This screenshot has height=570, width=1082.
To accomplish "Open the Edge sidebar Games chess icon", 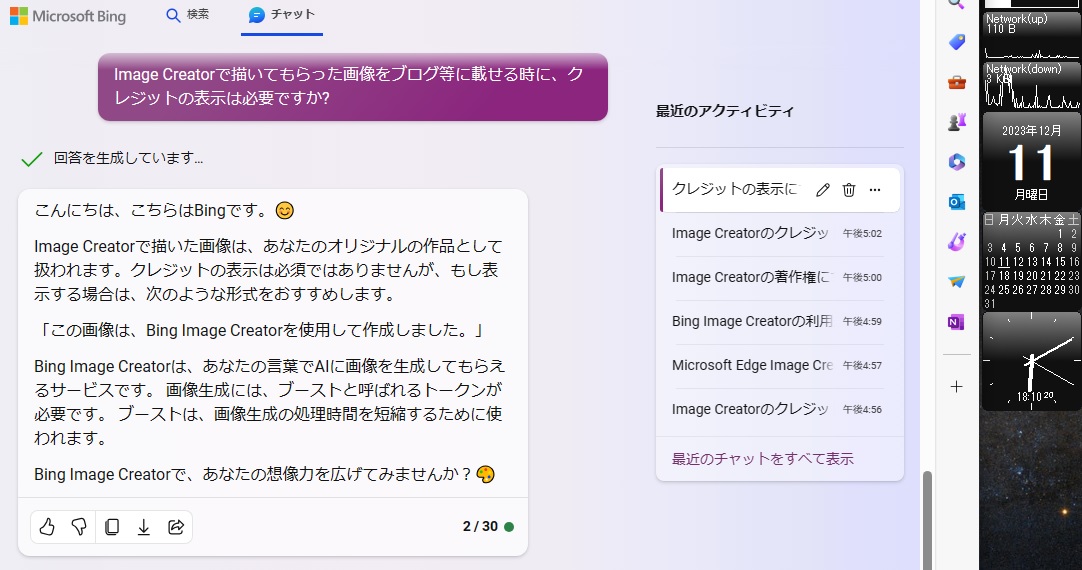I will (x=956, y=123).
